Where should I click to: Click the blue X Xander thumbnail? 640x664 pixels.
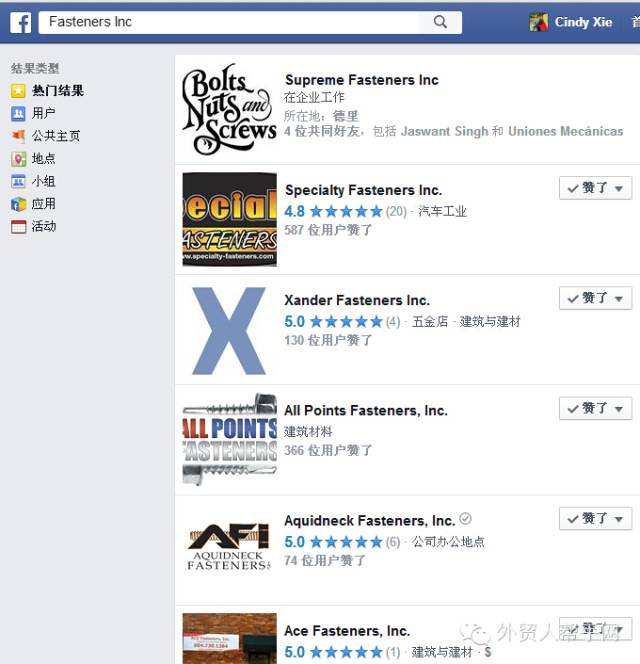(230, 330)
